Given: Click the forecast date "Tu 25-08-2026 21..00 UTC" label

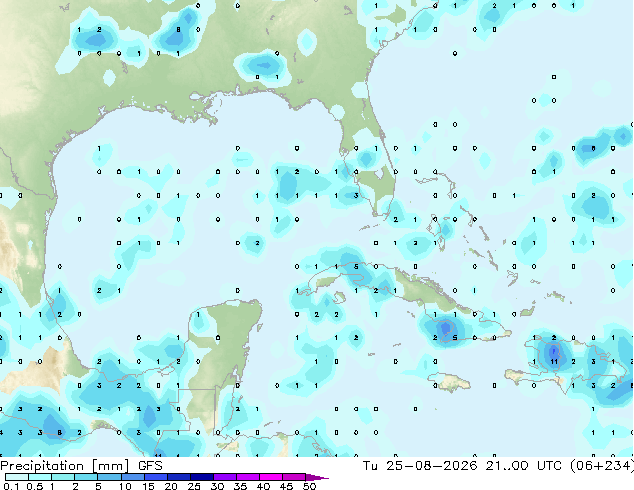Looking at the screenshot, I should click(463, 466).
